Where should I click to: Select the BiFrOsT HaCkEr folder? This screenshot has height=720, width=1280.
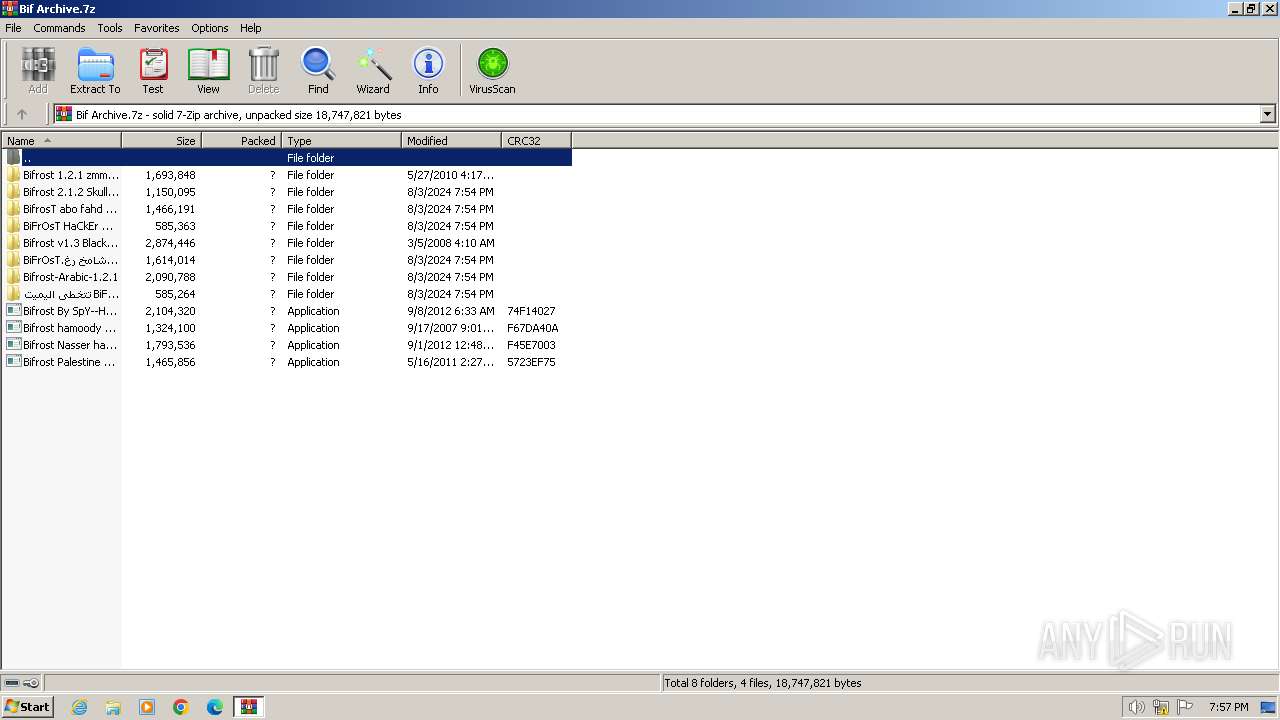tap(287, 226)
